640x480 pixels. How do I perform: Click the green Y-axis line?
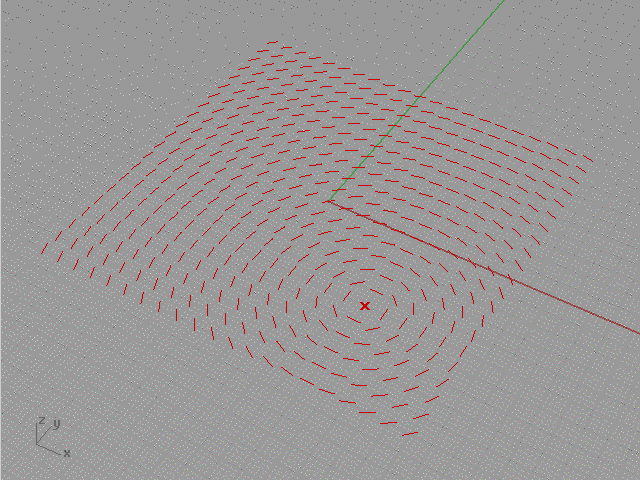point(416,100)
